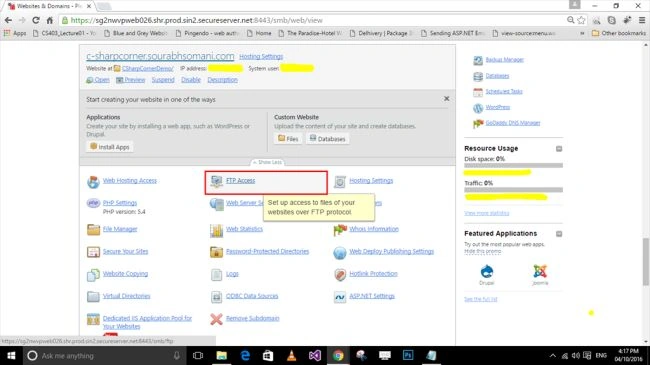This screenshot has width=650, height=365.
Task: Open File Explorer from the taskbar
Action: (222, 355)
